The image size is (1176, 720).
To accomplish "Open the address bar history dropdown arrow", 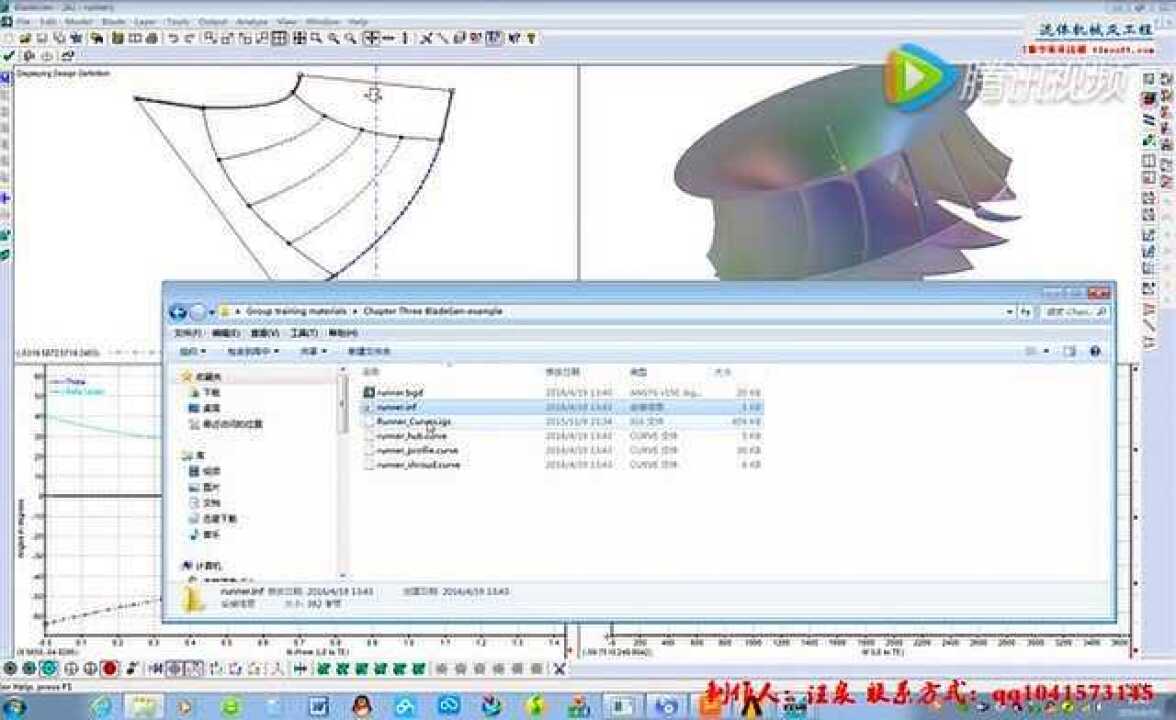I will point(1010,311).
